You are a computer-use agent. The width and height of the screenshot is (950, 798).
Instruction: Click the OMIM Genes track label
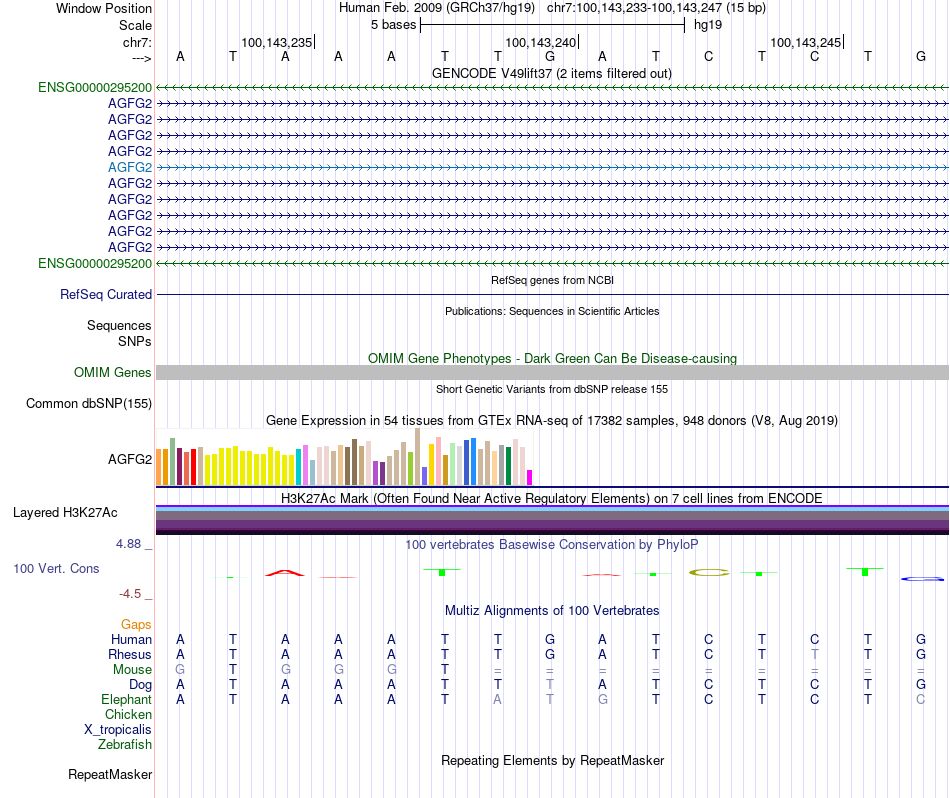(x=113, y=373)
